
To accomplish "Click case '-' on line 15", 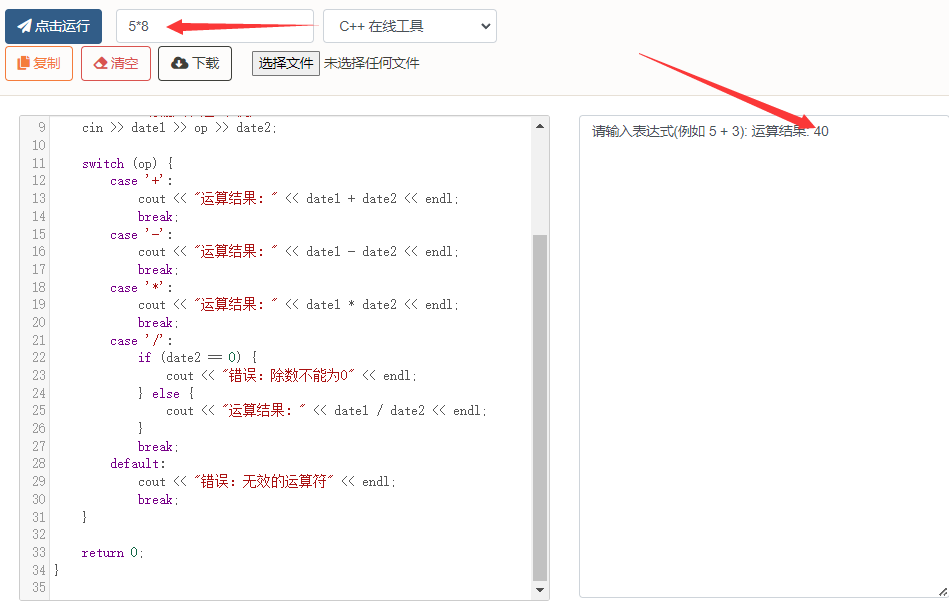I will (141, 234).
